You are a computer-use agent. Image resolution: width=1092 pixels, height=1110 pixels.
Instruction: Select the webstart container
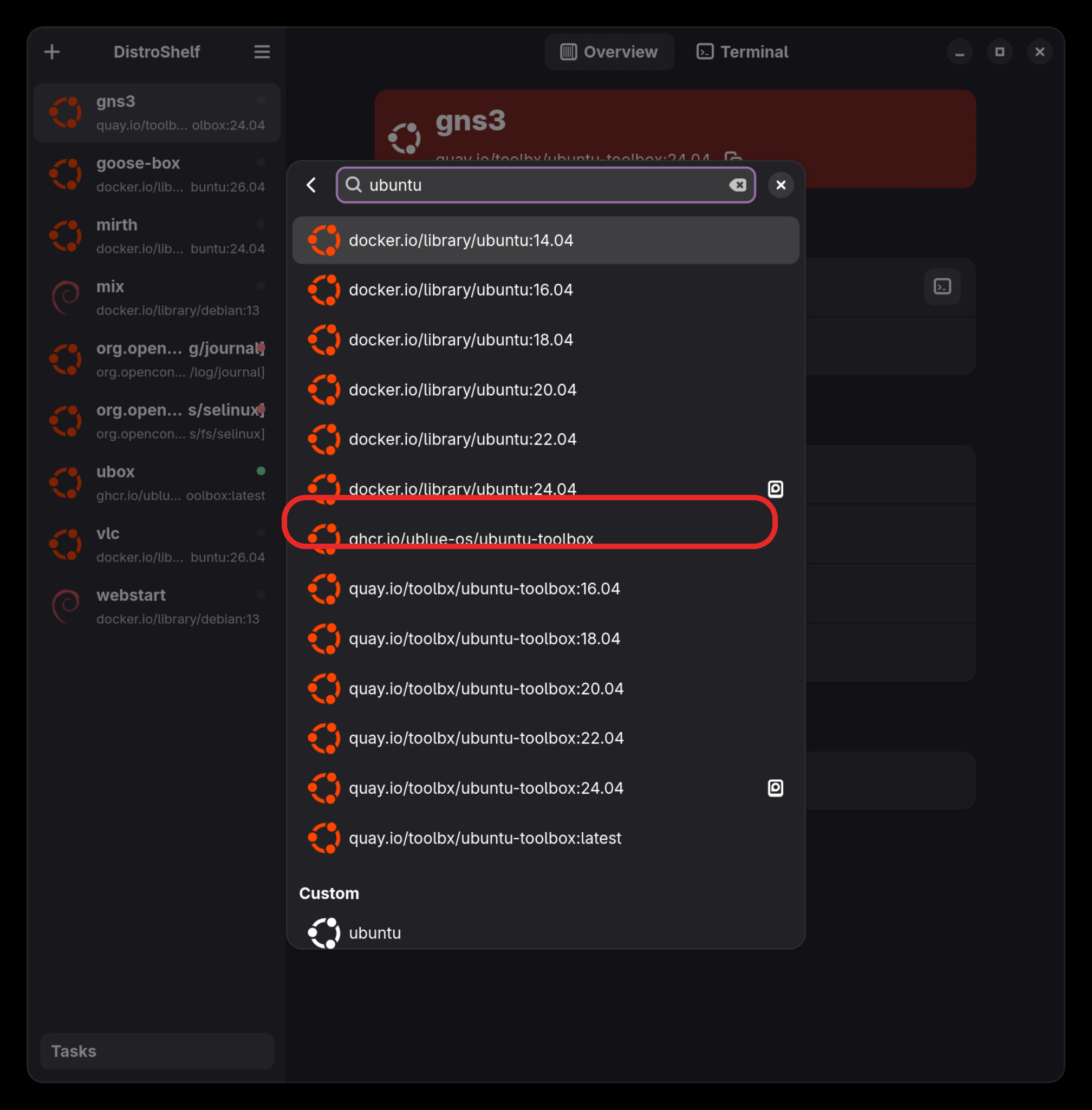point(157,606)
